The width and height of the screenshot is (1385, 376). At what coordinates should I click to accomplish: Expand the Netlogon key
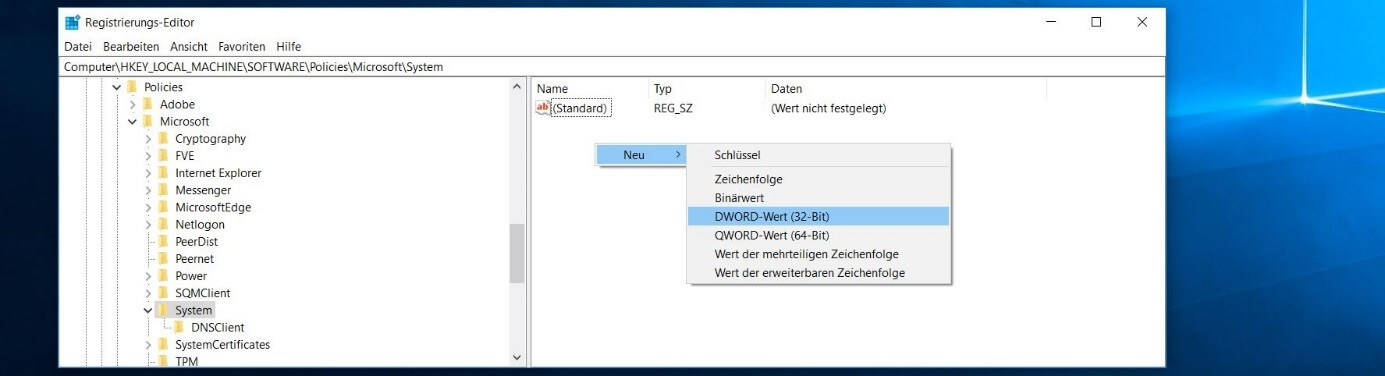pos(148,225)
